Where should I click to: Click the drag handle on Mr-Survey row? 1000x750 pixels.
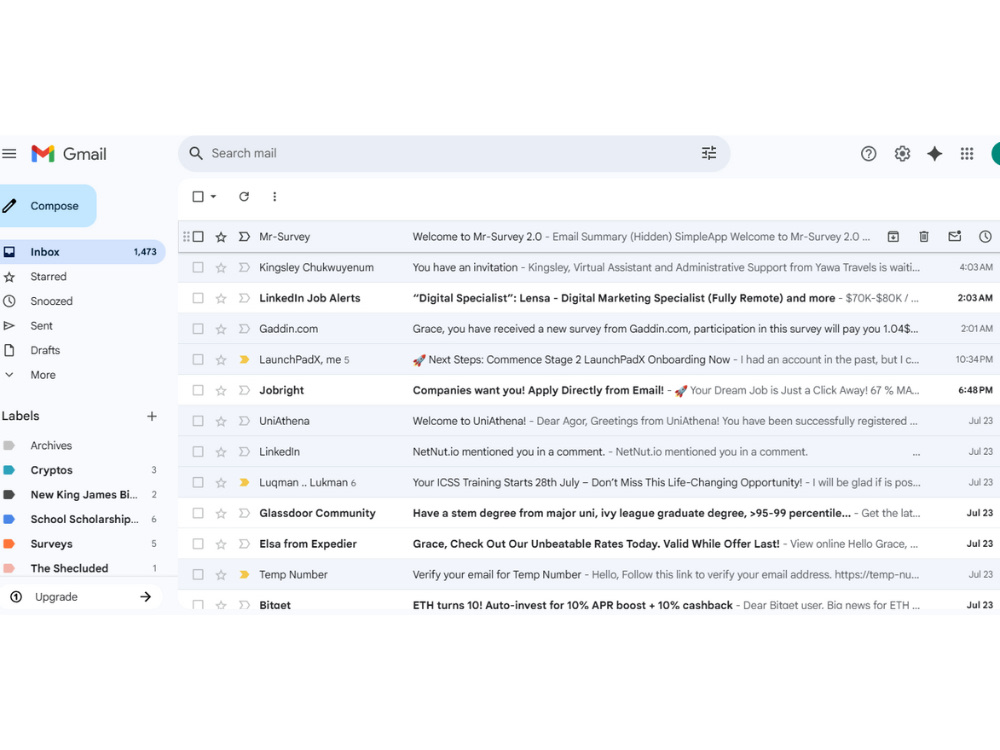(186, 237)
